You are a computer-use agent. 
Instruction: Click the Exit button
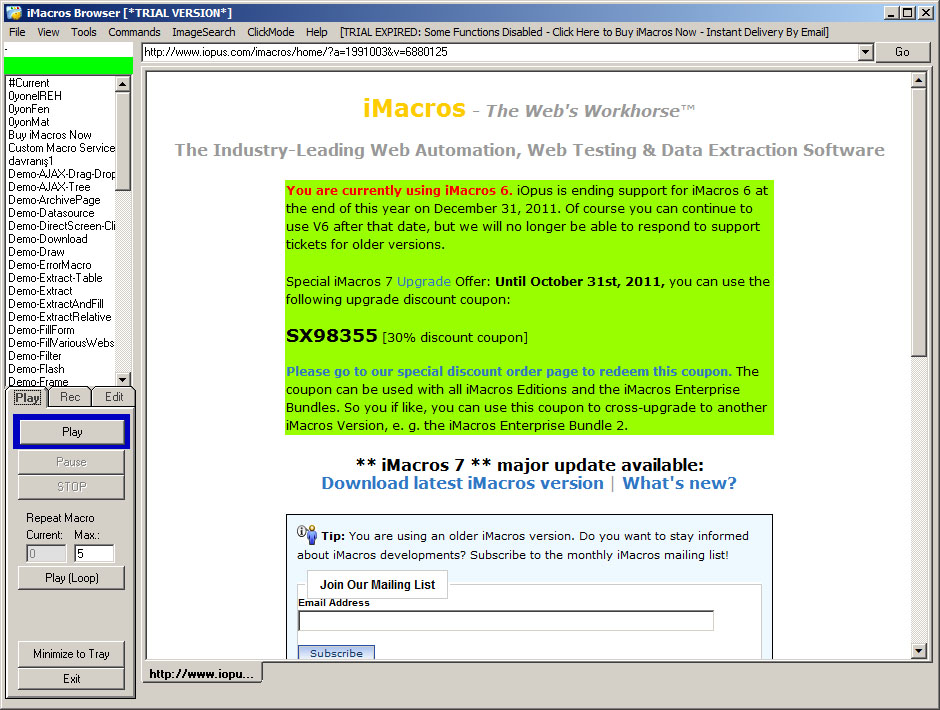point(72,679)
